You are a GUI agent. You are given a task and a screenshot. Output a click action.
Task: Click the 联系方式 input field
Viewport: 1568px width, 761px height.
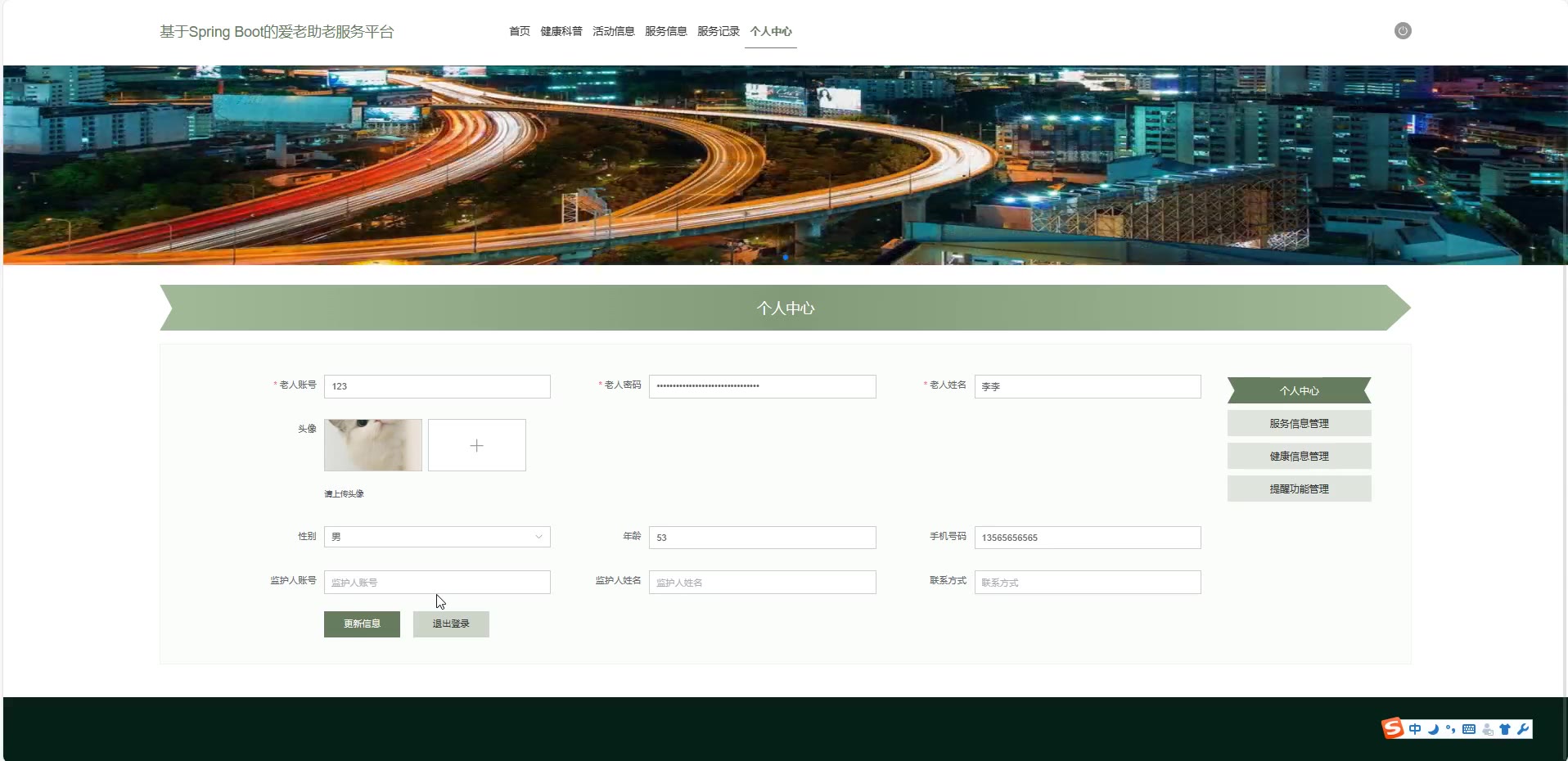click(1088, 582)
